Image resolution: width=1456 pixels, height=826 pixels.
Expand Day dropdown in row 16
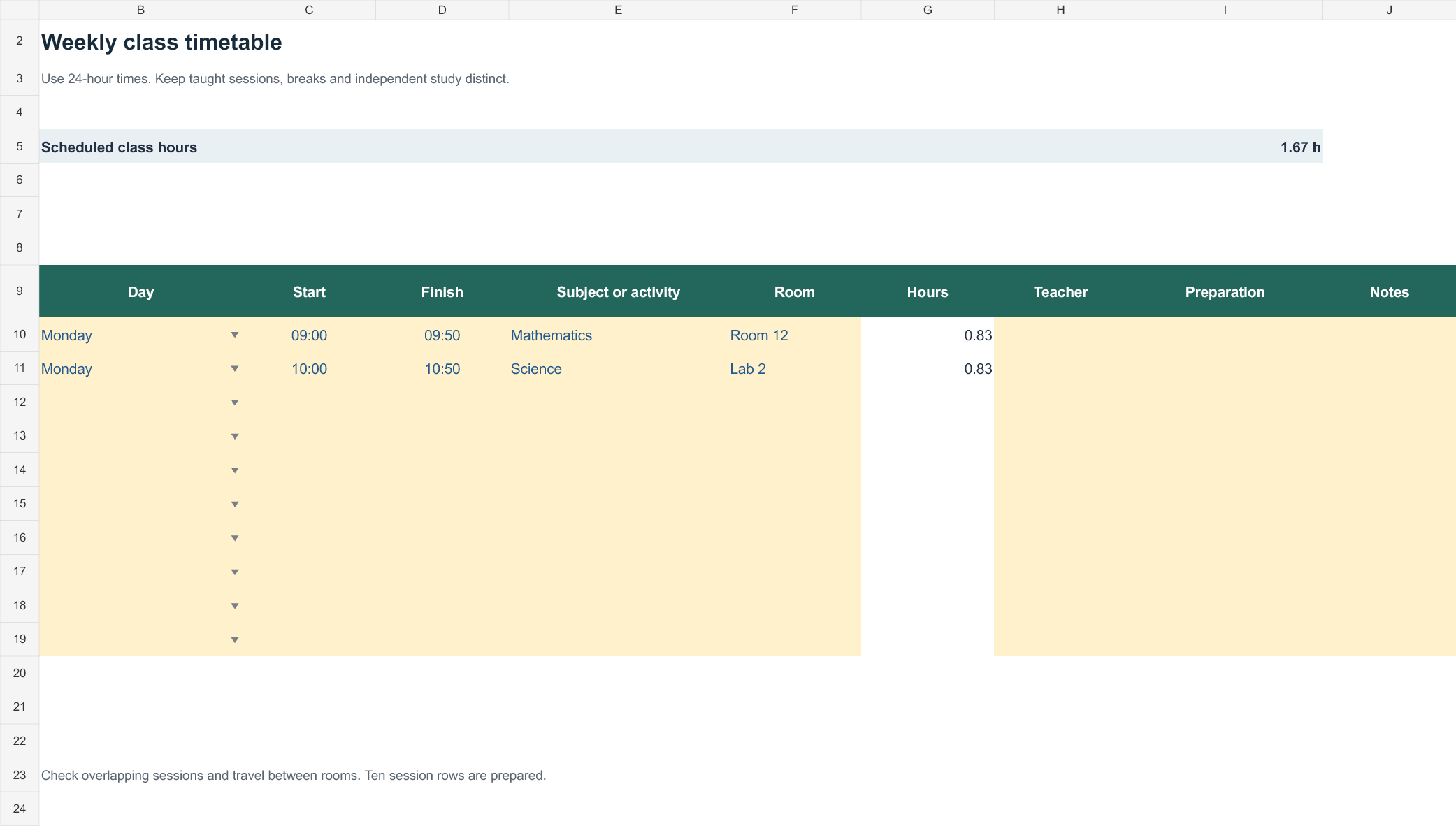click(x=235, y=538)
